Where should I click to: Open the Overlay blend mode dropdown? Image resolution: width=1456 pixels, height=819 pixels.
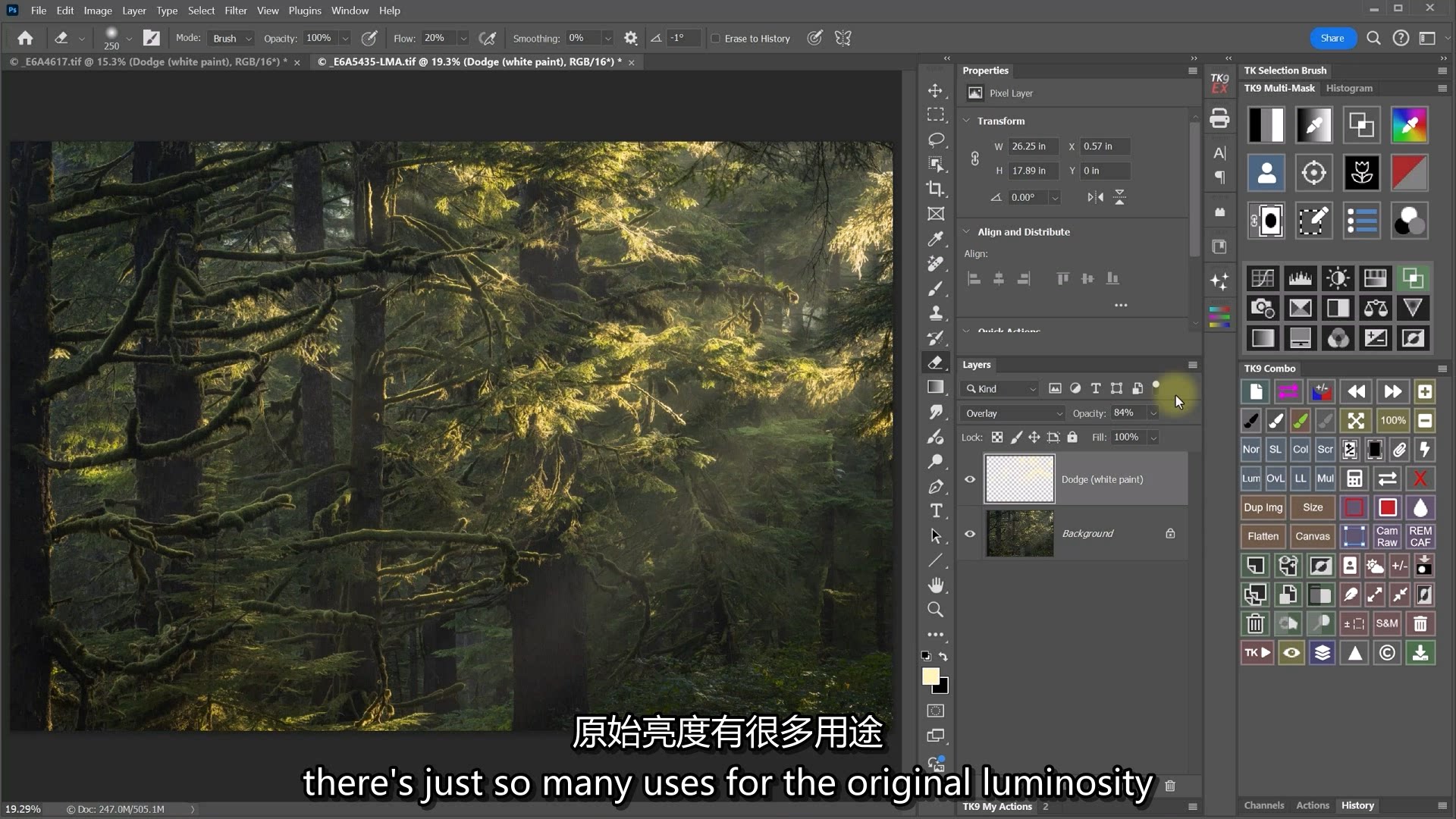pos(1013,413)
